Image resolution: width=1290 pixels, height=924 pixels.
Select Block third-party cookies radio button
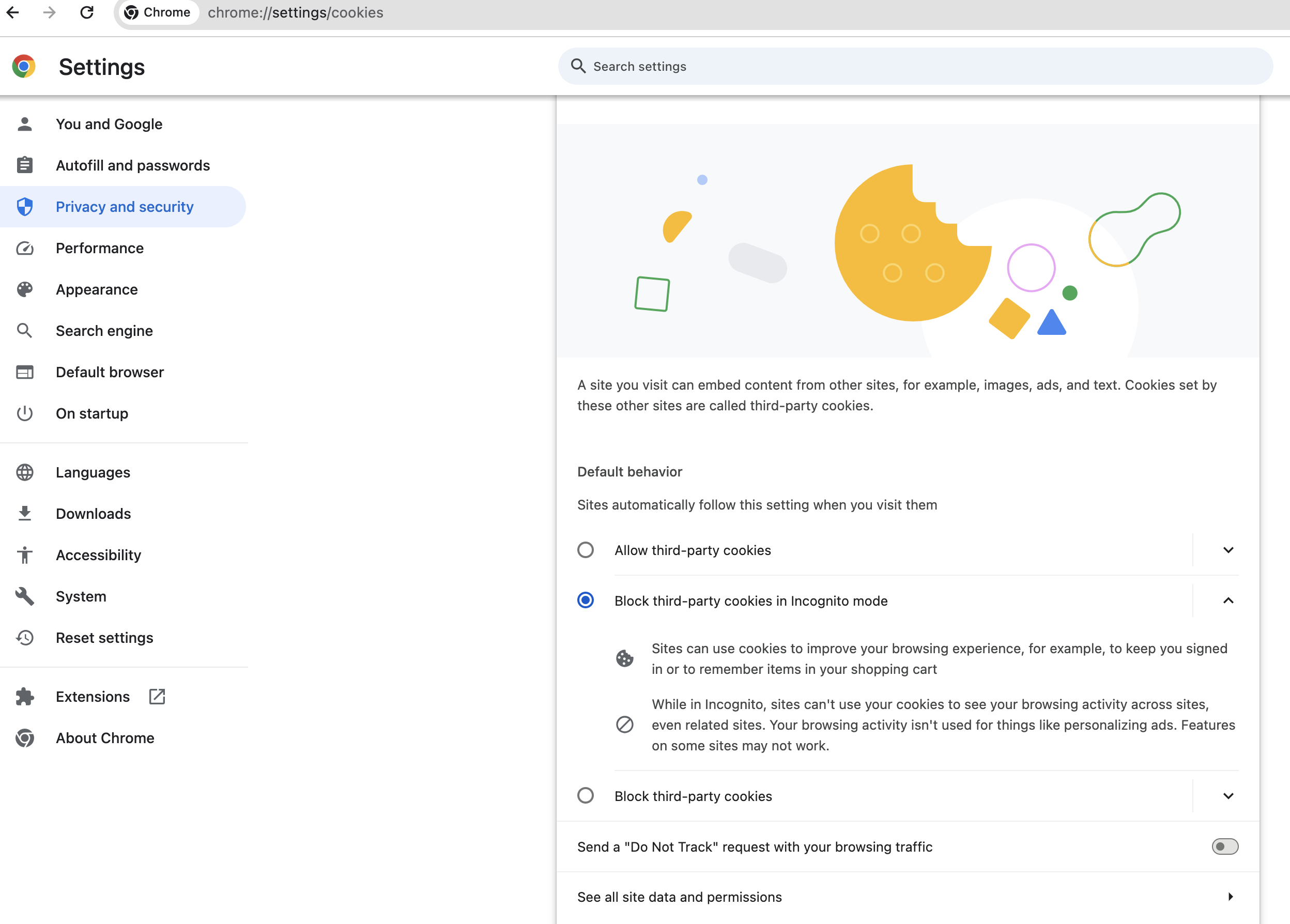585,795
